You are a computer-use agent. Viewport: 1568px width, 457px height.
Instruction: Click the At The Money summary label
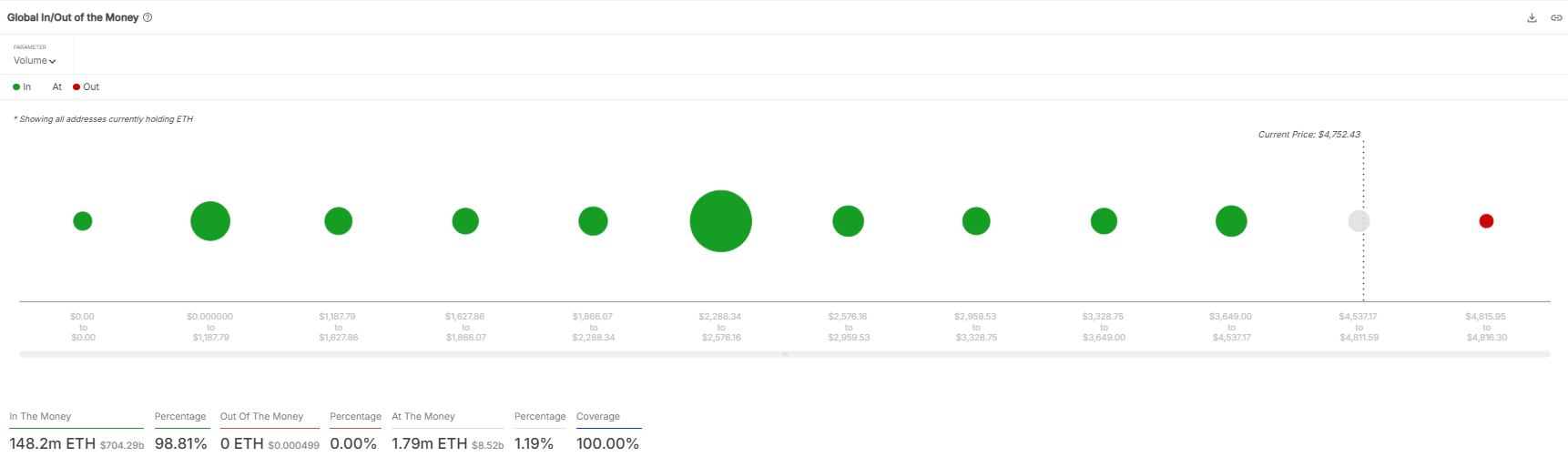[423, 417]
